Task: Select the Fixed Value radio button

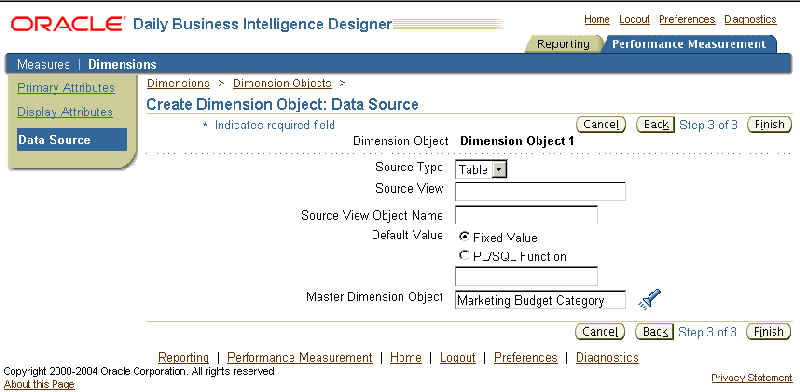Action: (464, 237)
